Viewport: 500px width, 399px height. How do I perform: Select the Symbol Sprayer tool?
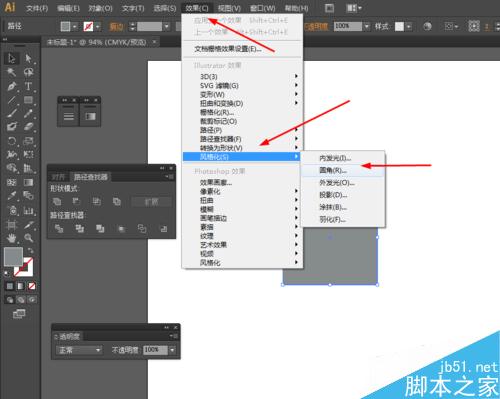coord(12,210)
